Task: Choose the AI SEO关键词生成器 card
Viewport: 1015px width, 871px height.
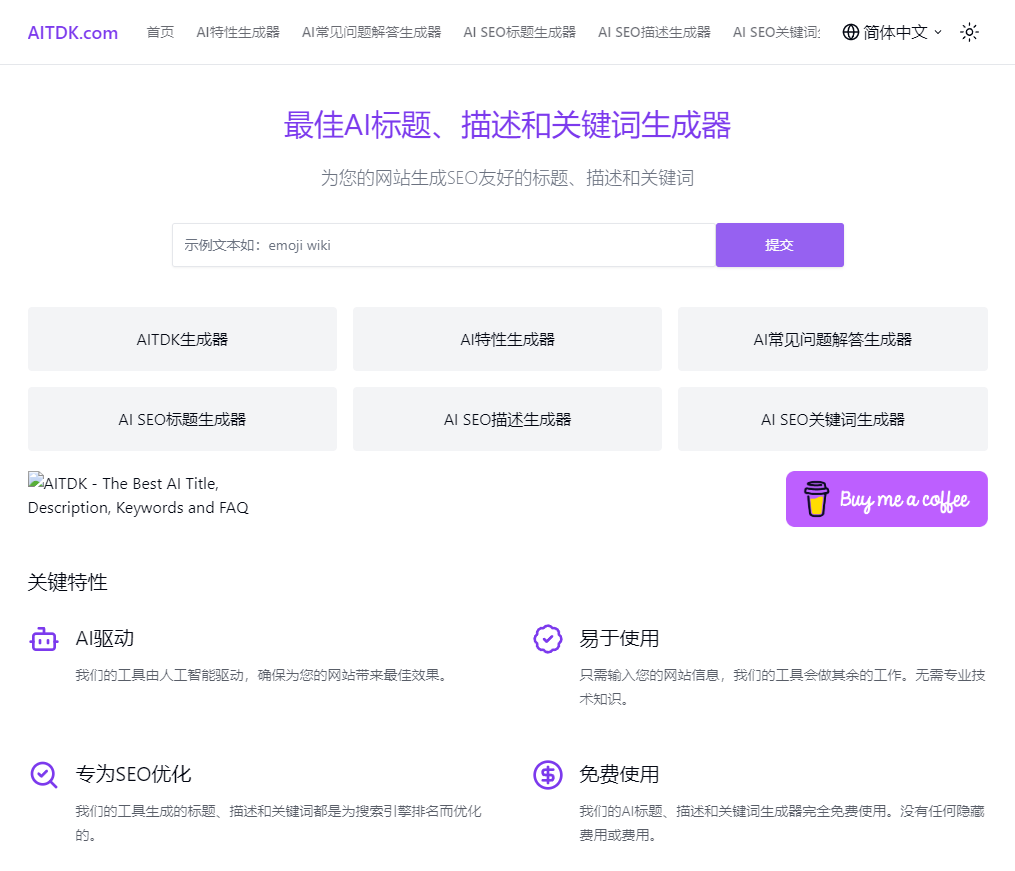Action: pyautogui.click(x=832, y=419)
